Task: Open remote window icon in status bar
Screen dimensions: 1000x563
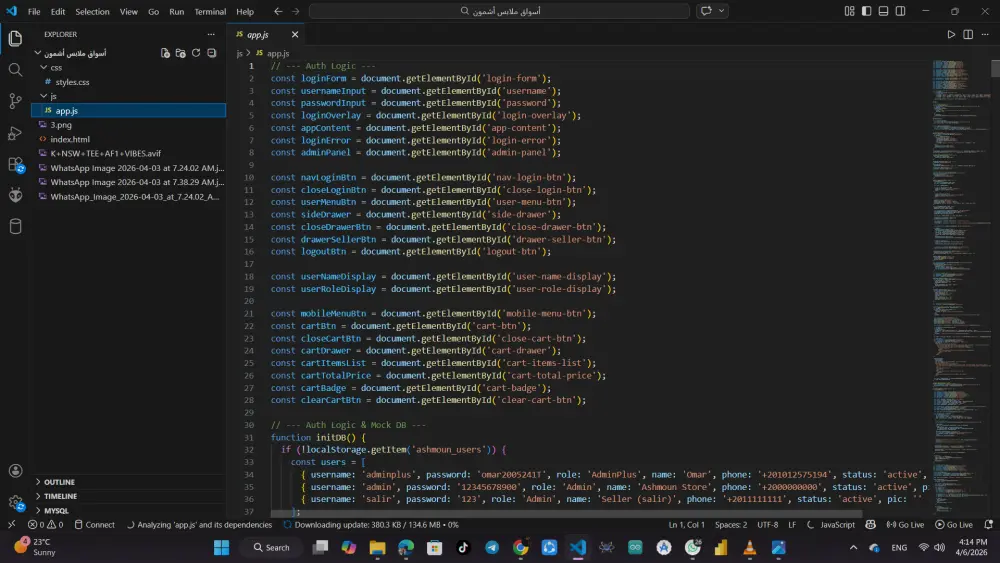Action: tap(11, 525)
